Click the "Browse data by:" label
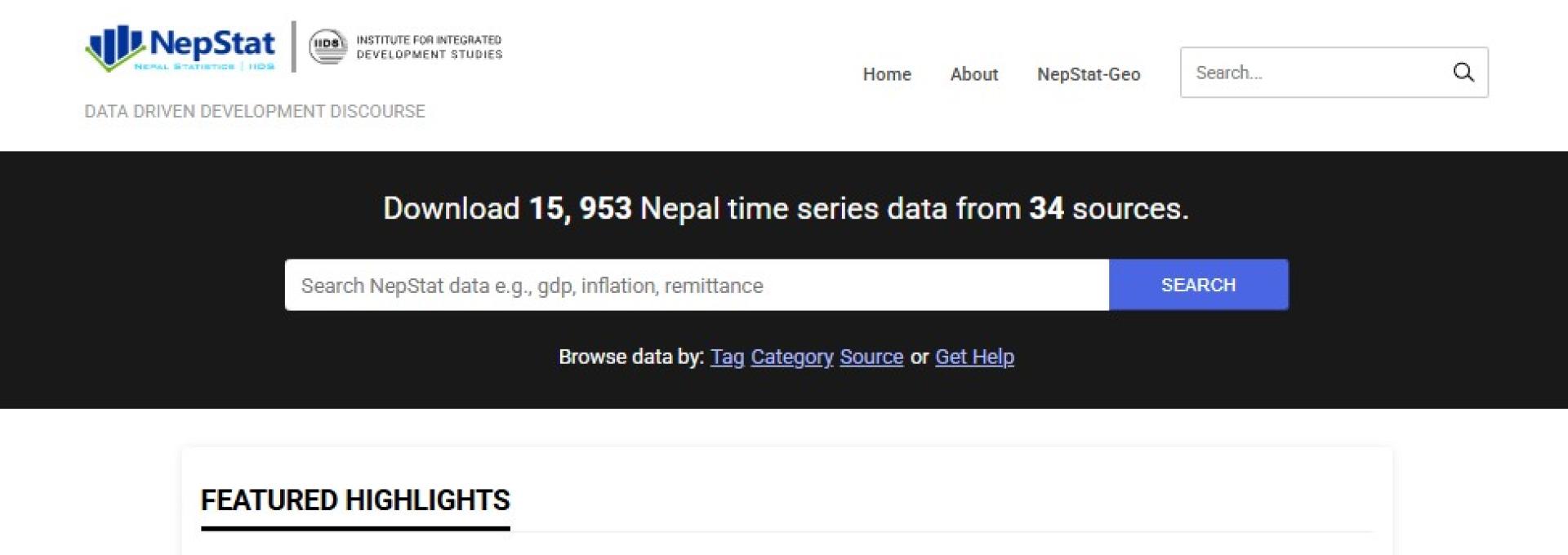 click(x=630, y=357)
